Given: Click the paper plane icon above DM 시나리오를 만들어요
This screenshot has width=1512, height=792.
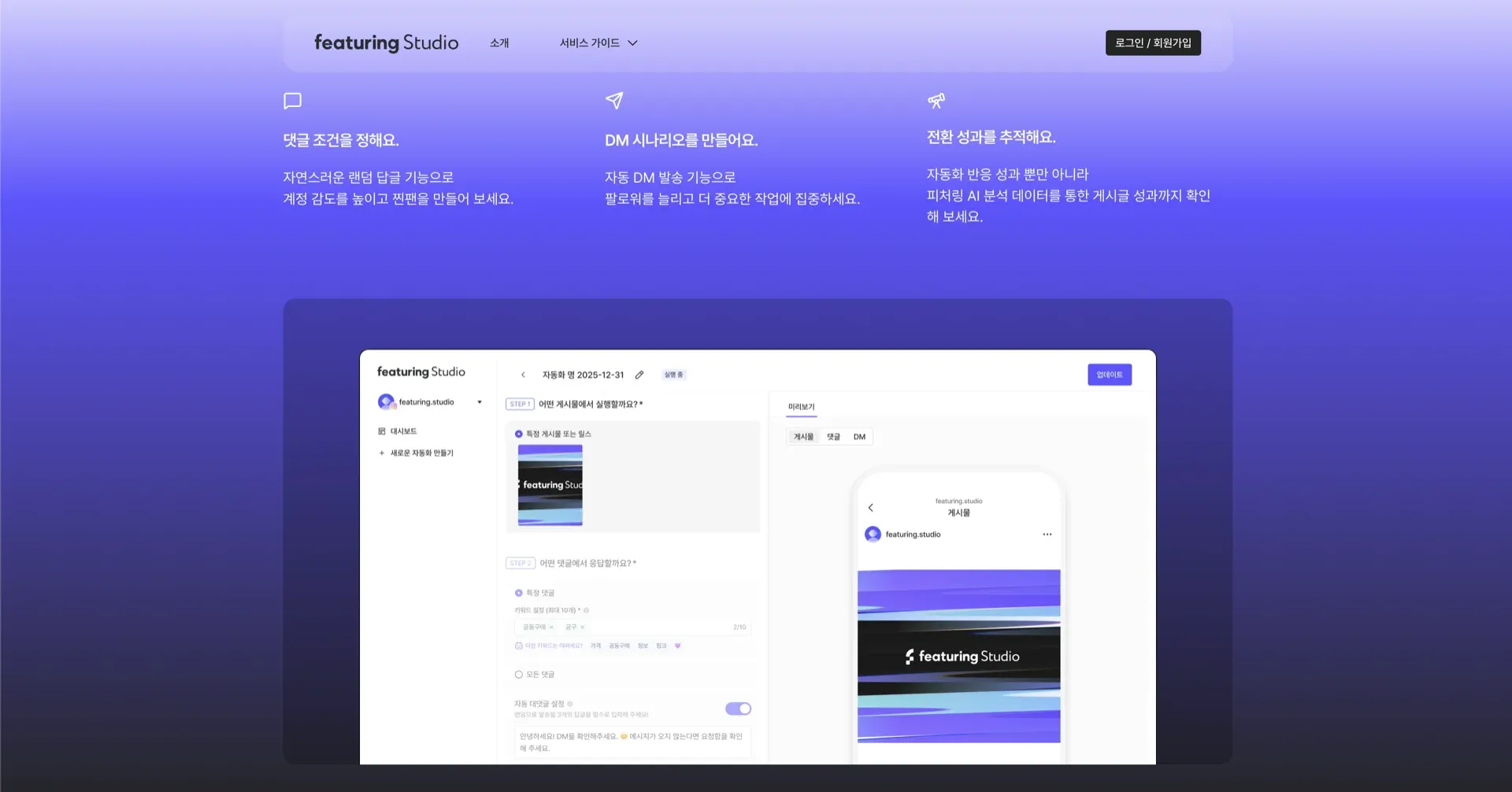Looking at the screenshot, I should click(x=614, y=101).
